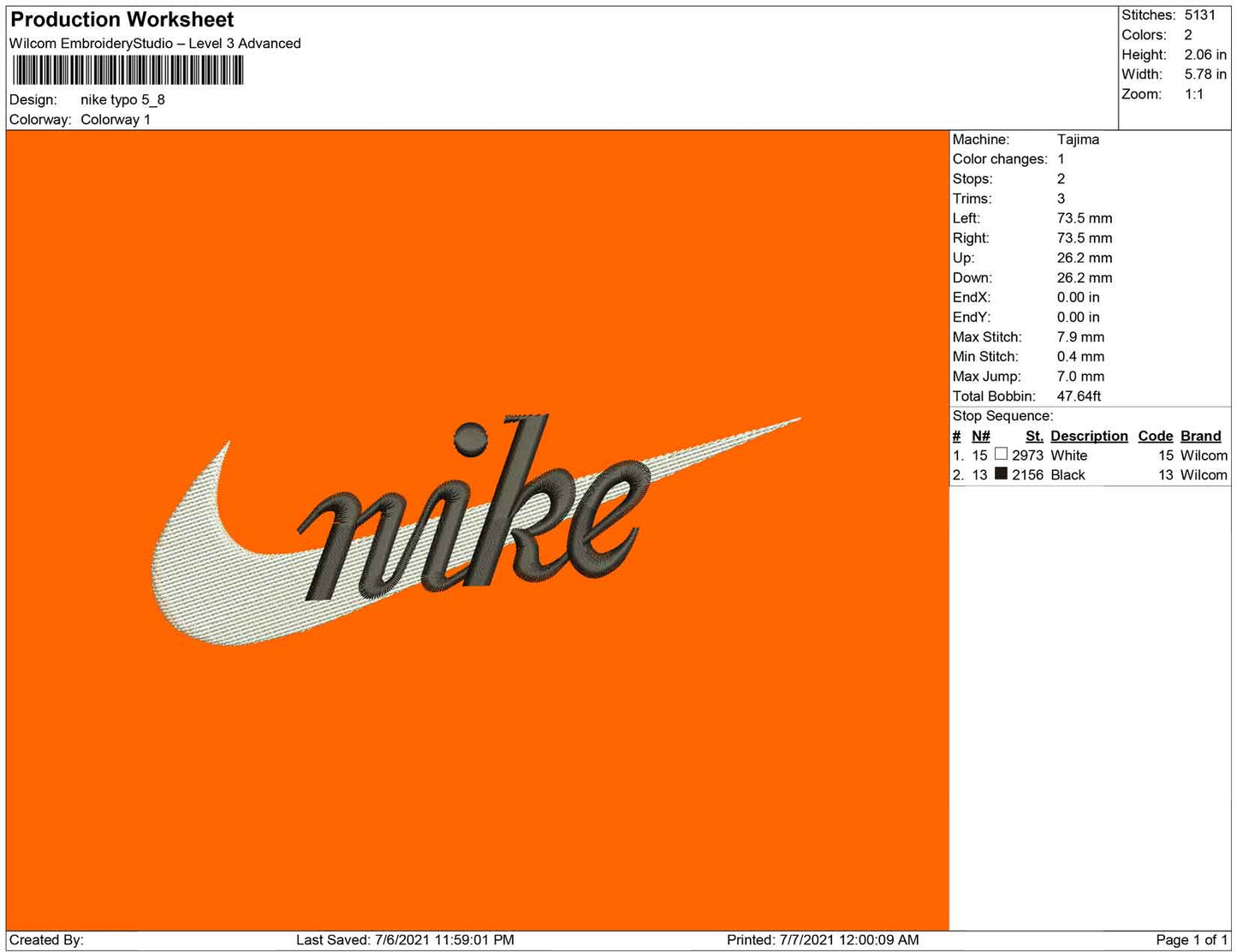Click the "Created By:" footer label
The height and width of the screenshot is (952, 1237).
tap(46, 940)
